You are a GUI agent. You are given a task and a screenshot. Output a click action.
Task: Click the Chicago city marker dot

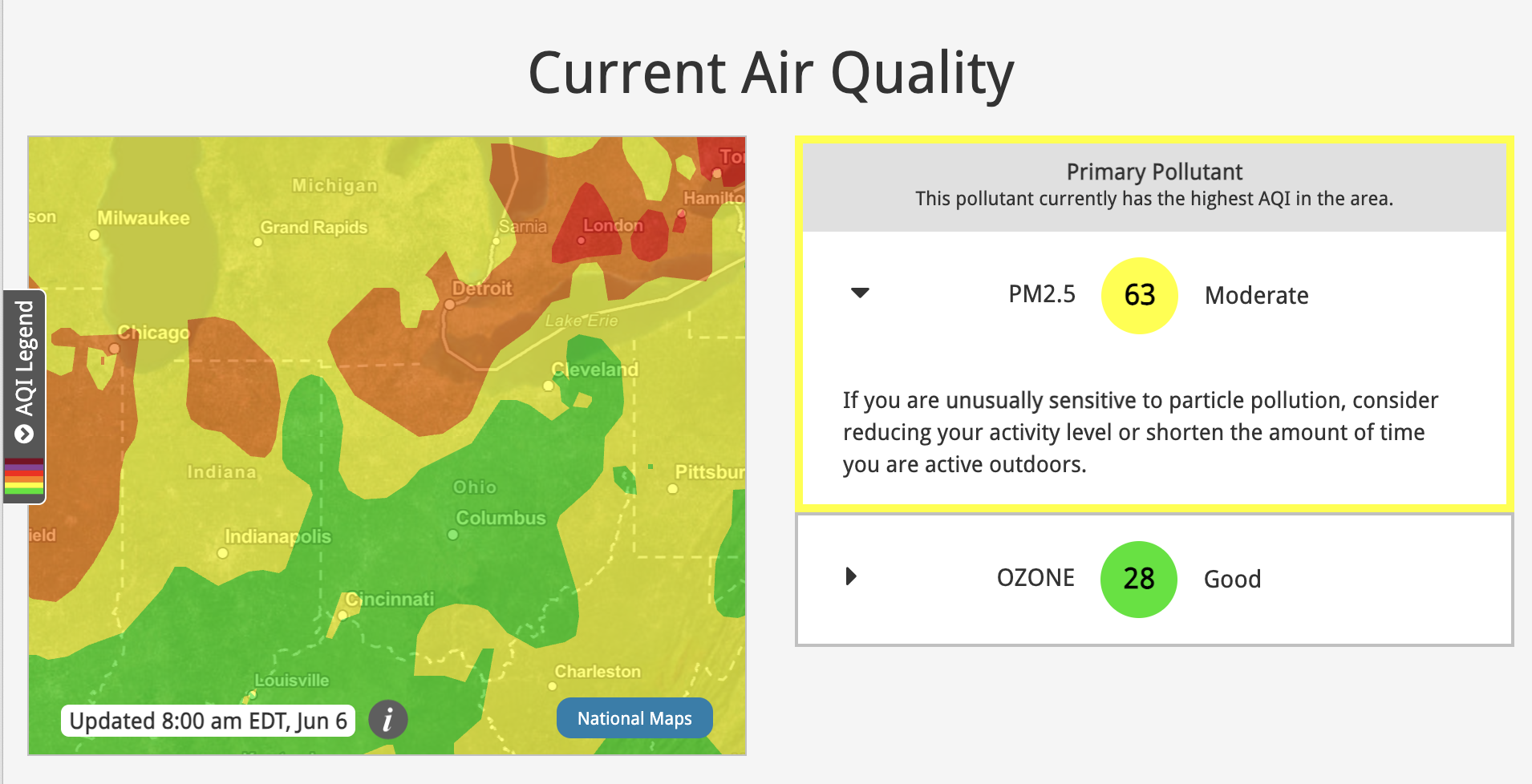pyautogui.click(x=114, y=349)
